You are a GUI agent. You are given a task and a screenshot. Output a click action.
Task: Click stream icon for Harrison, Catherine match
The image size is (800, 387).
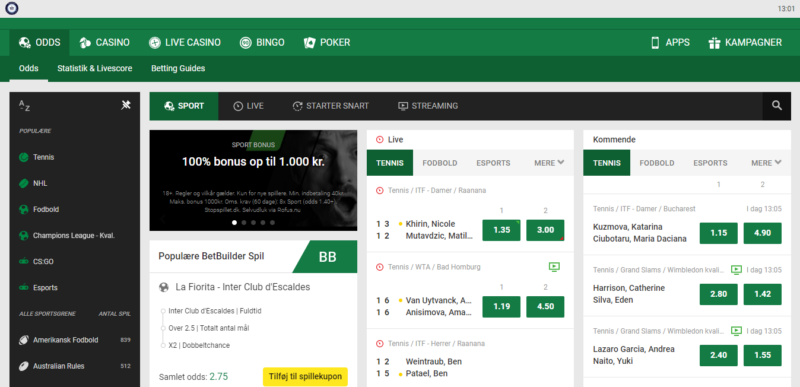(x=736, y=269)
